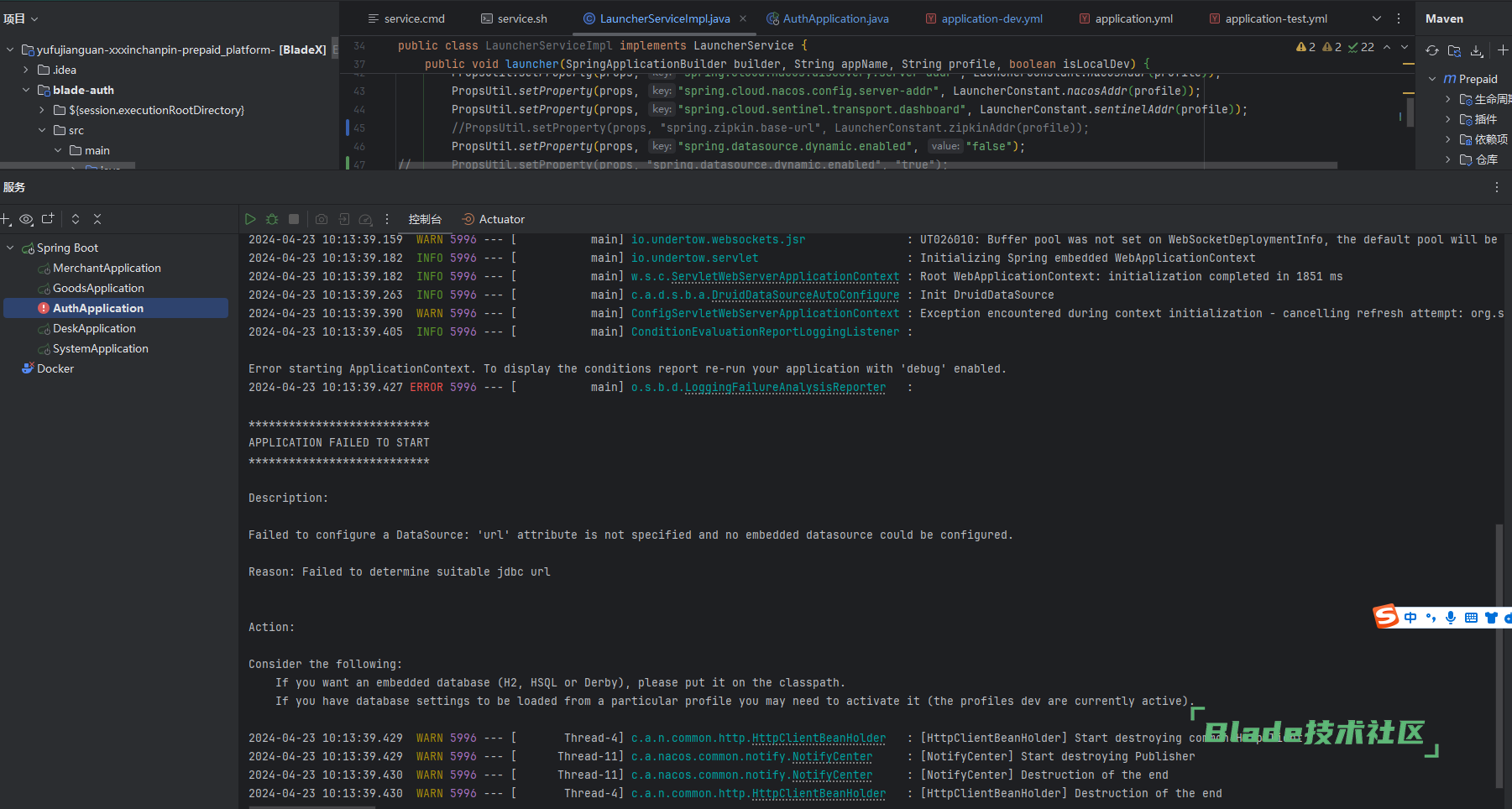Open the Services panel options menu
The height and width of the screenshot is (809, 1512).
click(x=1496, y=187)
